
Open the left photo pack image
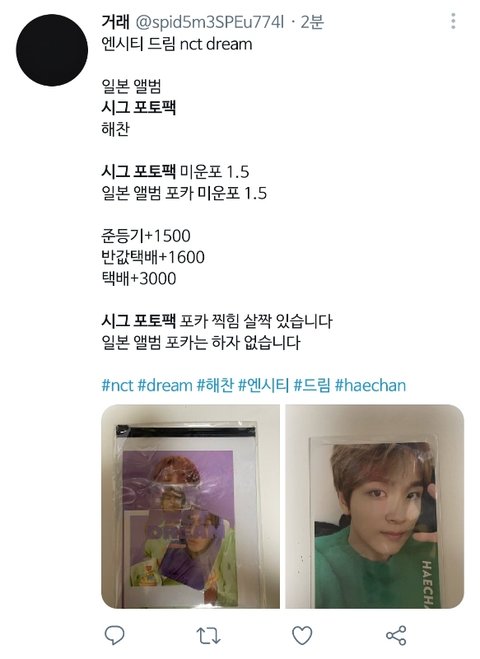[x=190, y=506]
